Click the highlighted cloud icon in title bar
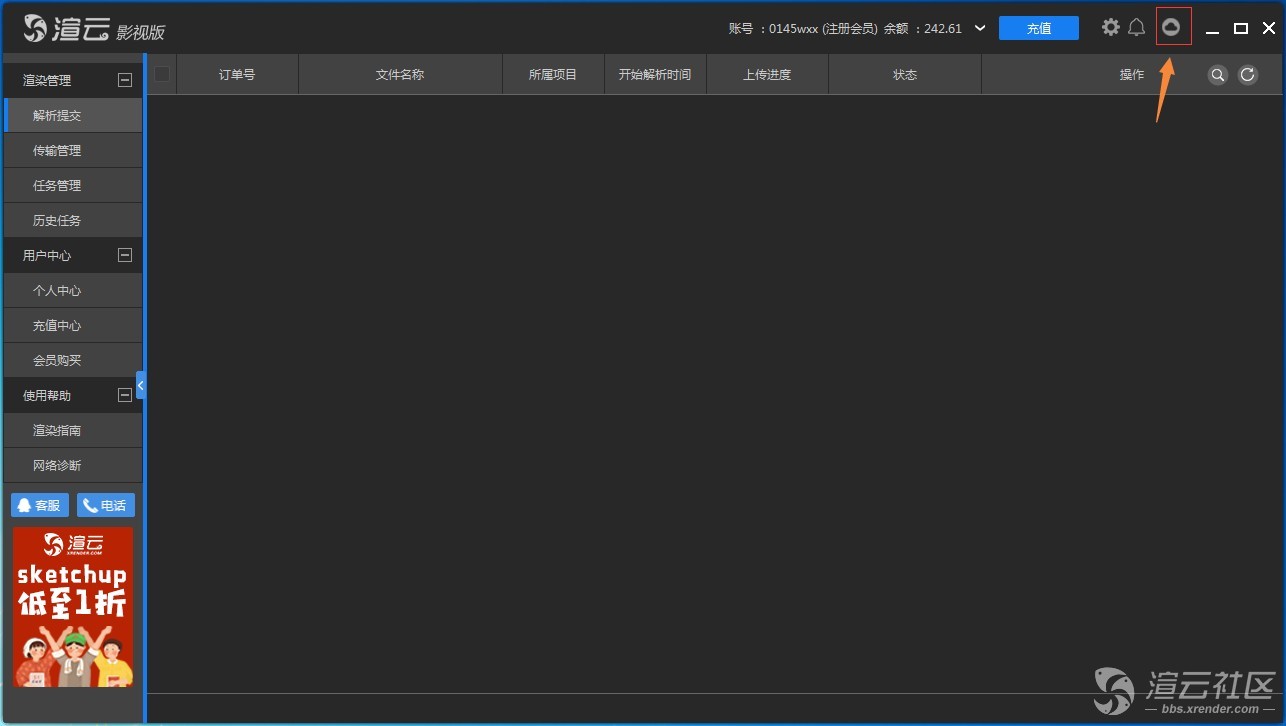This screenshot has width=1286, height=726. pos(1173,27)
